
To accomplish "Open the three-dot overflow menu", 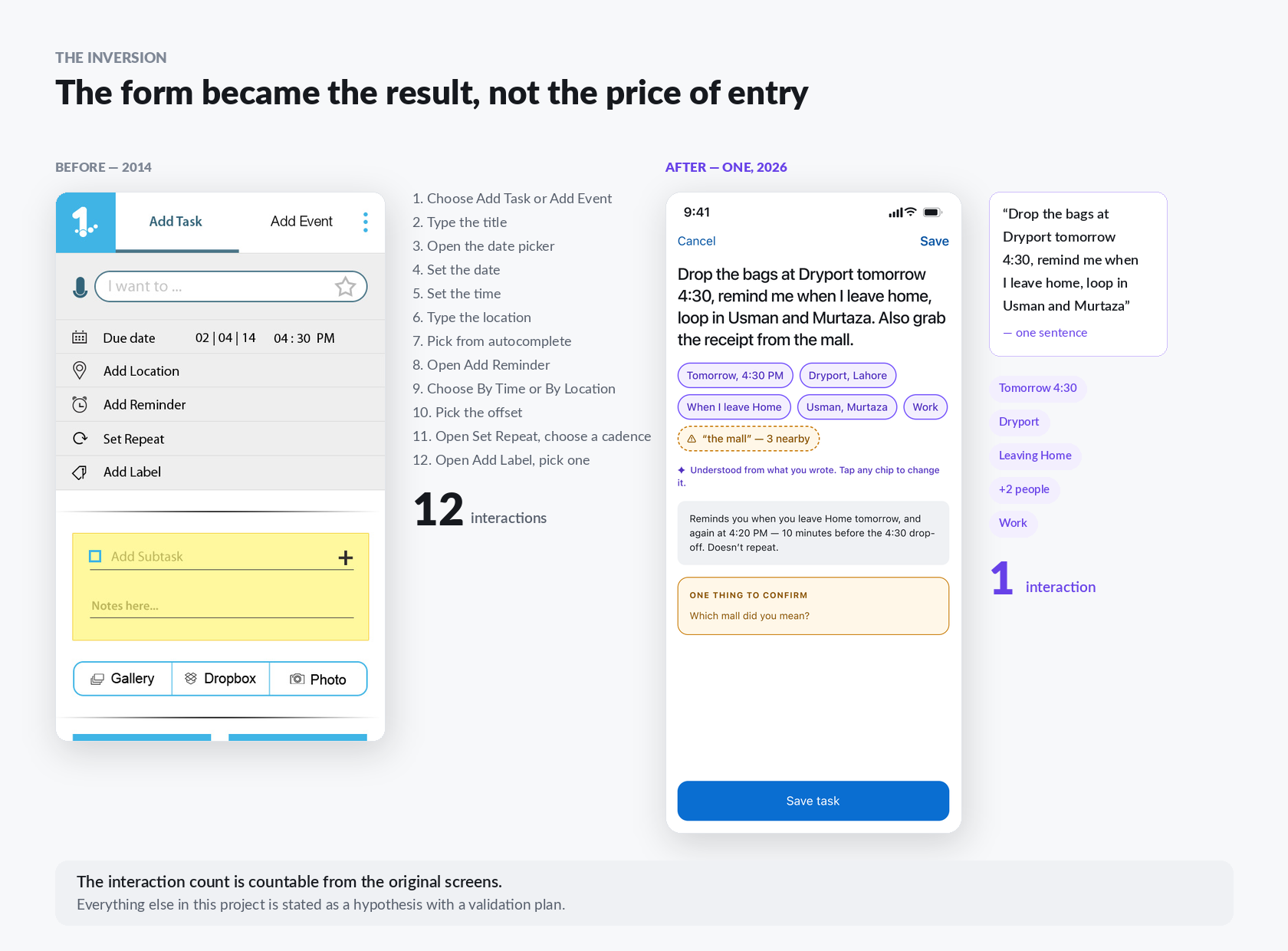I will [366, 222].
